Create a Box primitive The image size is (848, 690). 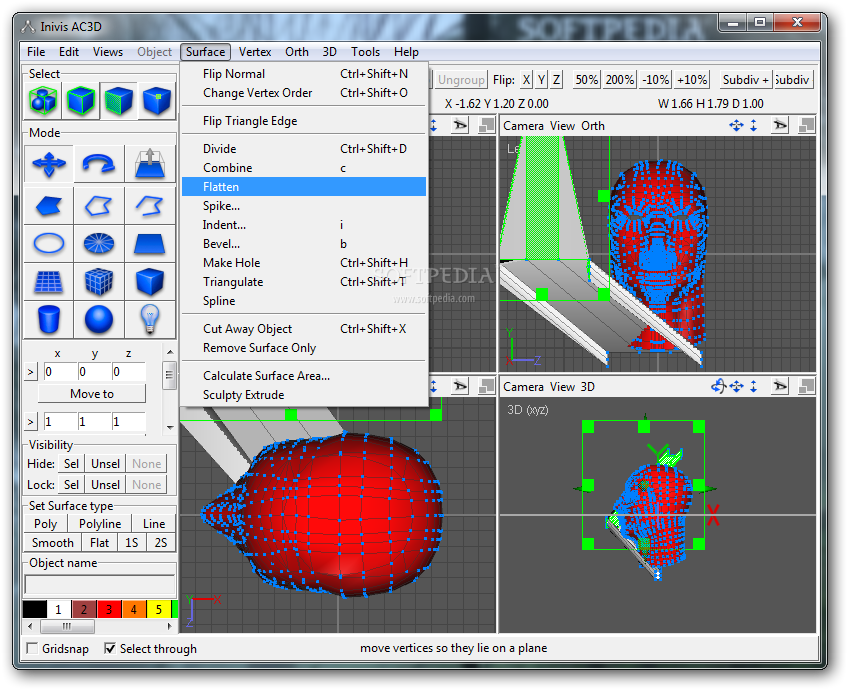click(150, 281)
